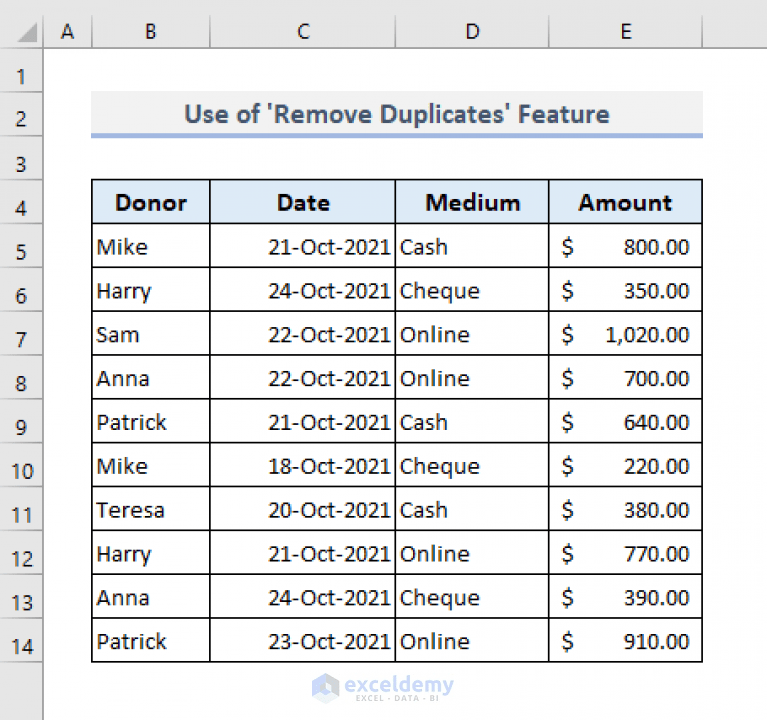This screenshot has width=767, height=720.
Task: Select row 6 header
Action: [21, 290]
